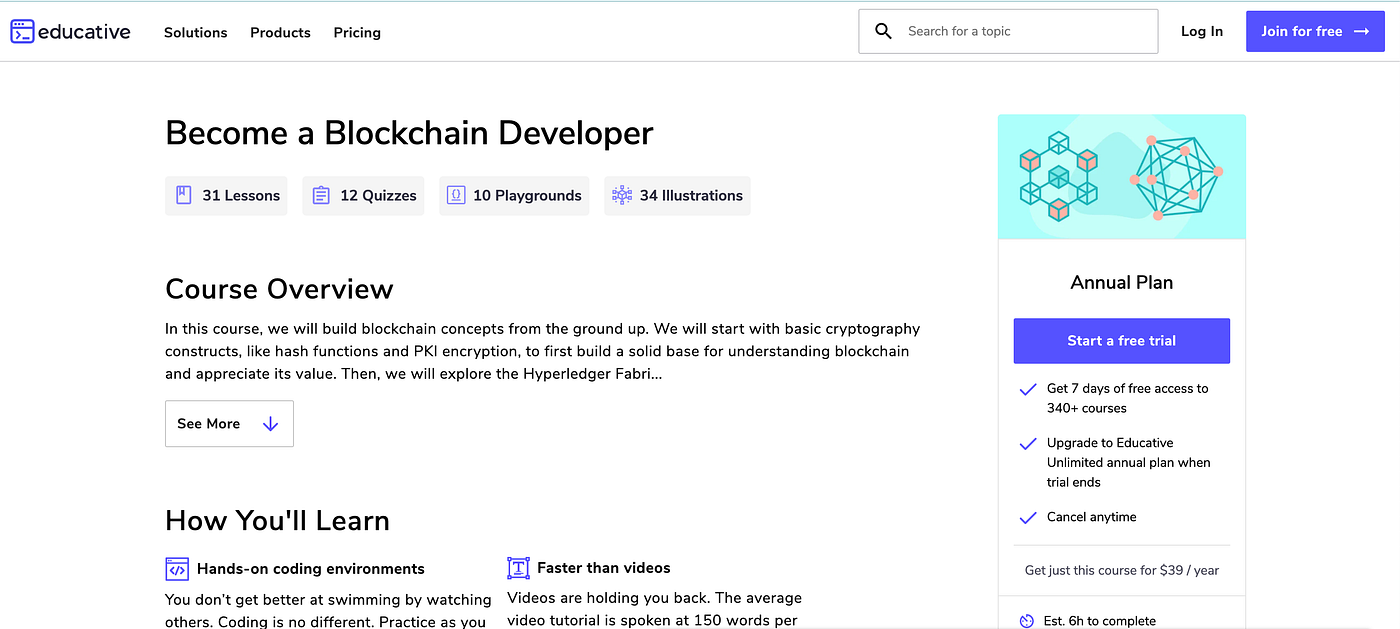Click 'Get just this course for $39 / year'
This screenshot has height=629, width=1400.
(x=1122, y=570)
